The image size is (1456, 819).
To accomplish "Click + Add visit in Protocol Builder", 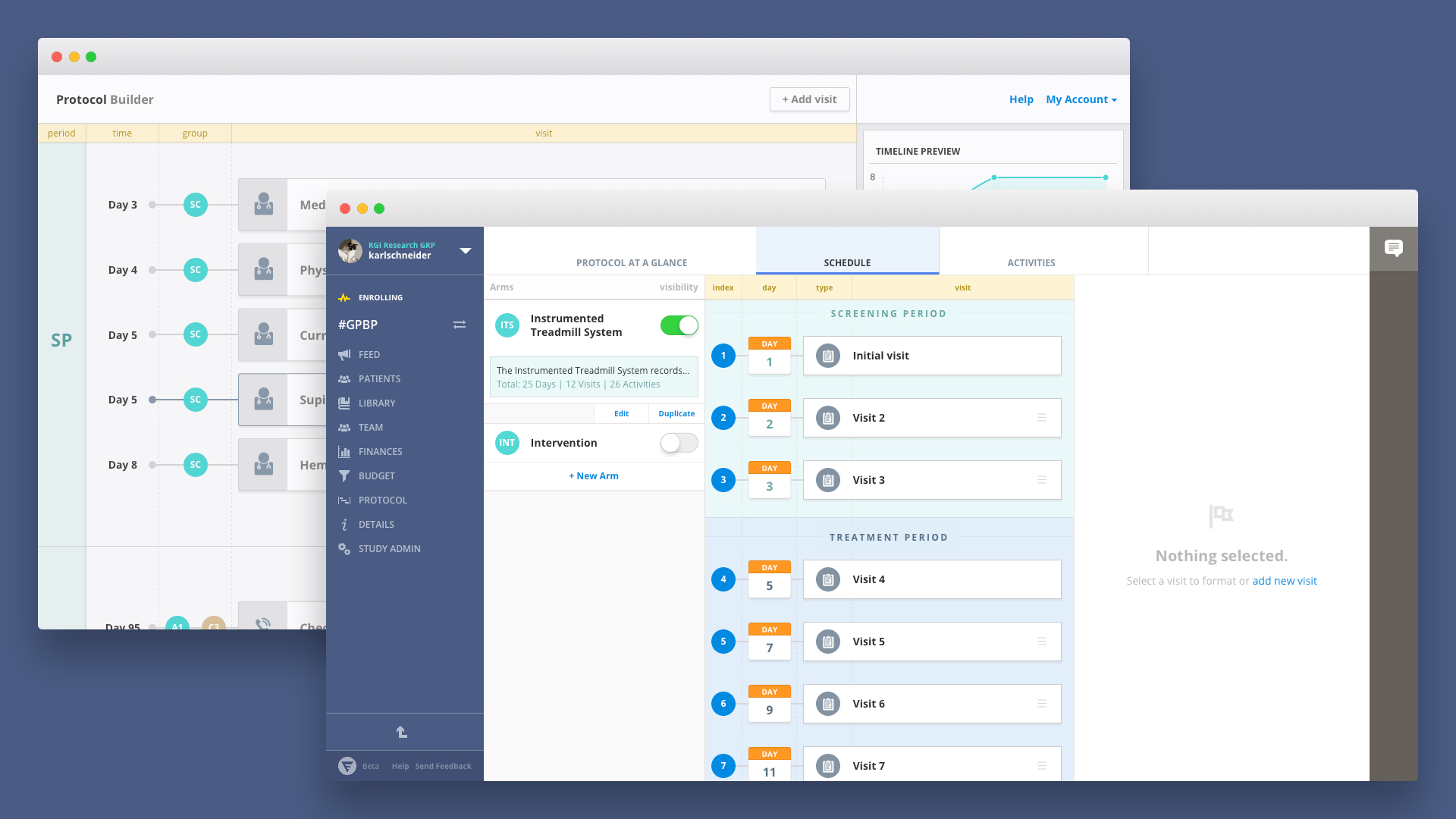I will [809, 99].
